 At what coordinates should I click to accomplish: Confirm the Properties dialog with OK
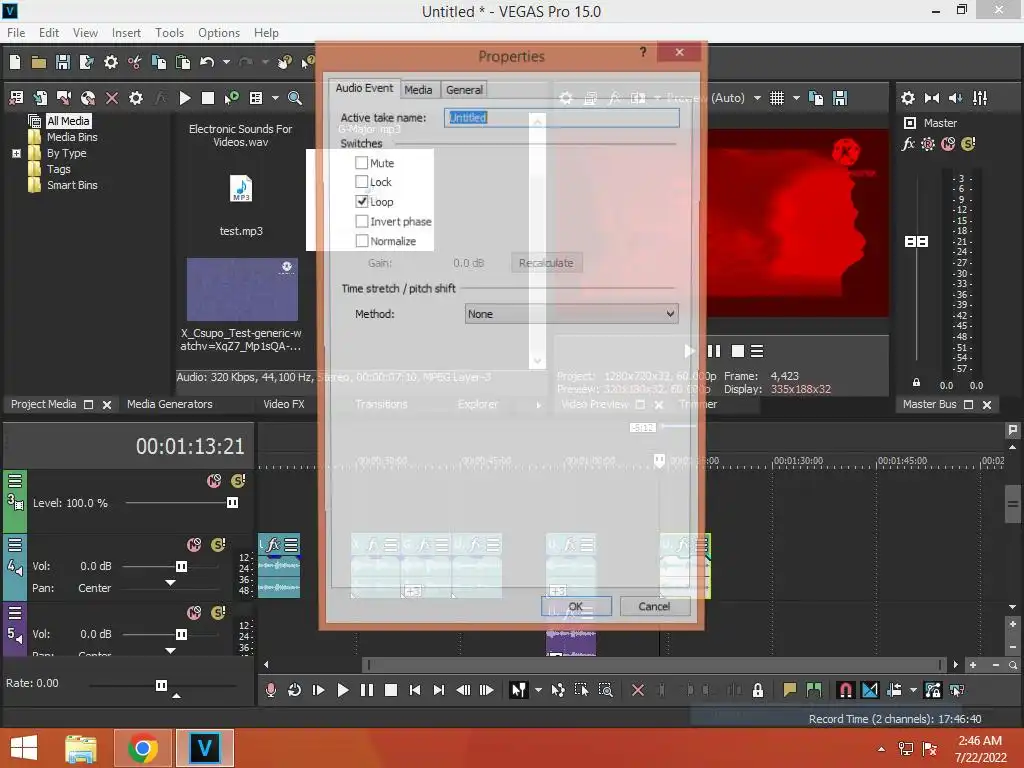pos(576,607)
